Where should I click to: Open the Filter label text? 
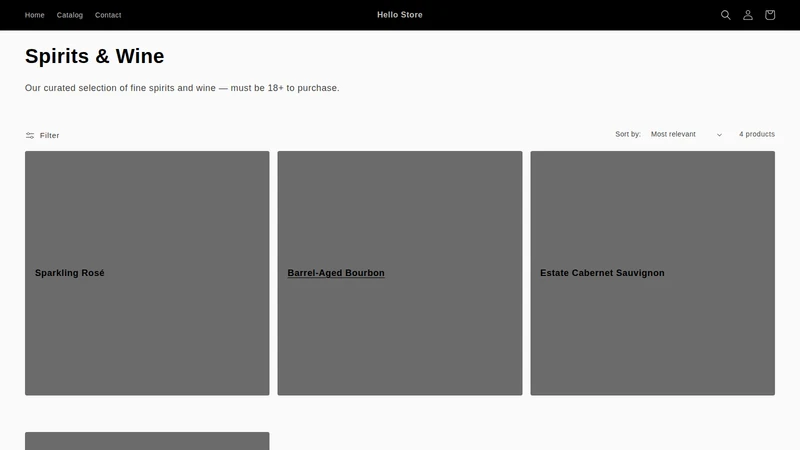49,135
